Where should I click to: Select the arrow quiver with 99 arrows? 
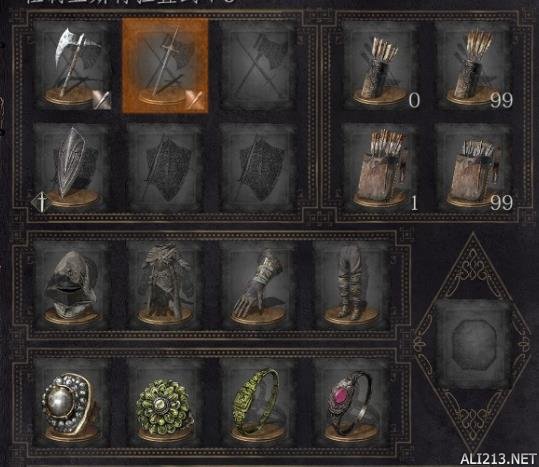[x=474, y=65]
